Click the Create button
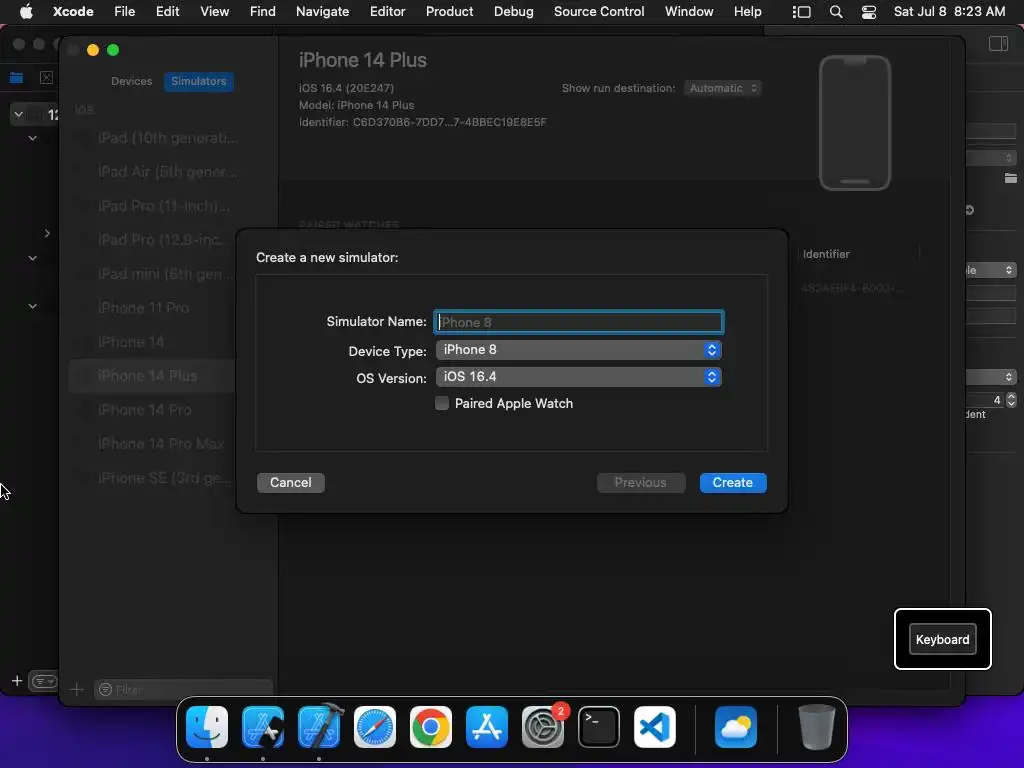 pyautogui.click(x=733, y=483)
